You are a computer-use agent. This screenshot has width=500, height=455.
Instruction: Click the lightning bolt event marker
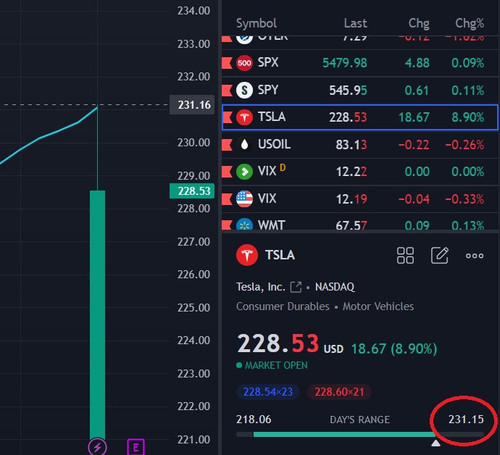(97, 447)
